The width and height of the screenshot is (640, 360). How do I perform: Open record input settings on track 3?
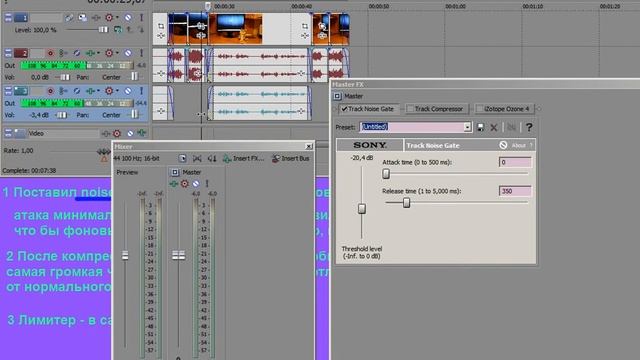(x=63, y=91)
